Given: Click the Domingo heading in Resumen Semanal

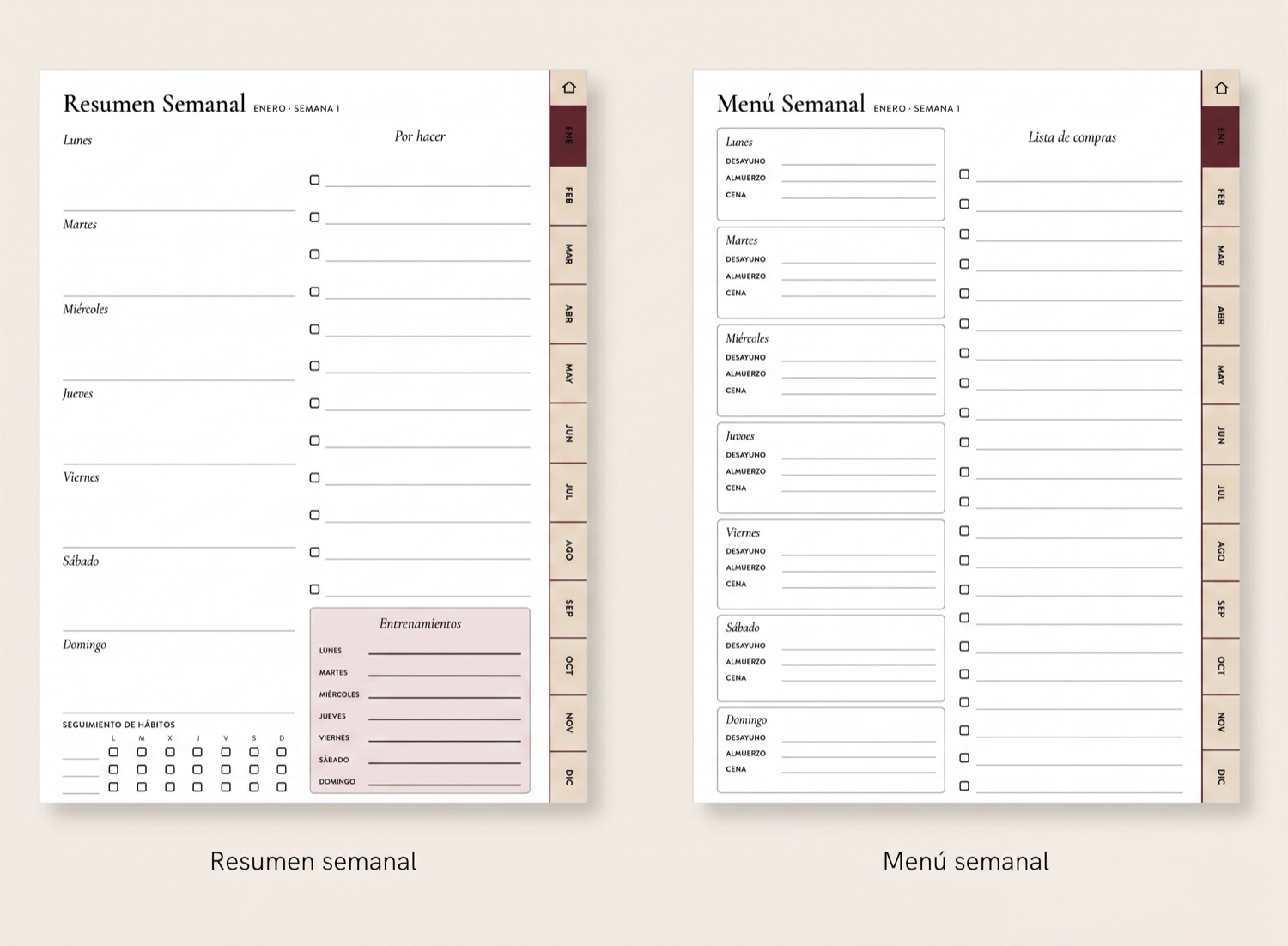Looking at the screenshot, I should click(x=84, y=645).
